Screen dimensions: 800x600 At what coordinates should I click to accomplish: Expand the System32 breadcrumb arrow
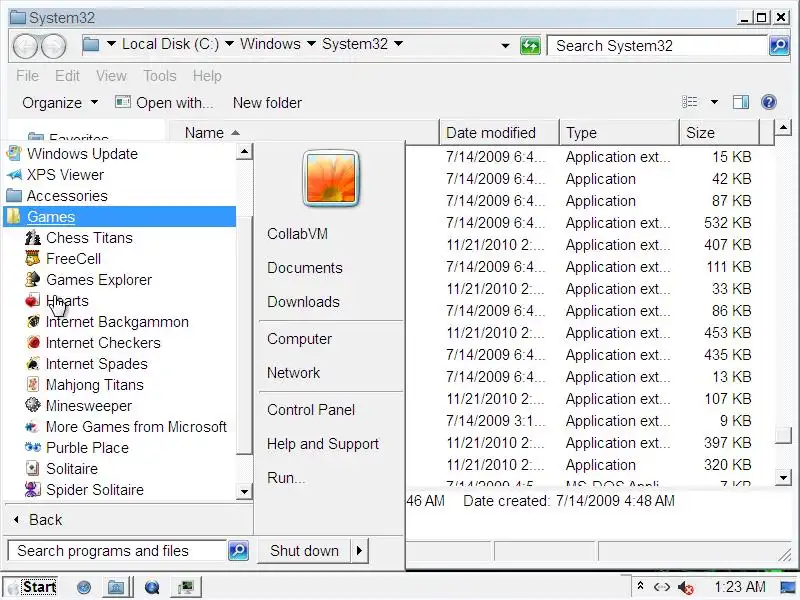(398, 44)
